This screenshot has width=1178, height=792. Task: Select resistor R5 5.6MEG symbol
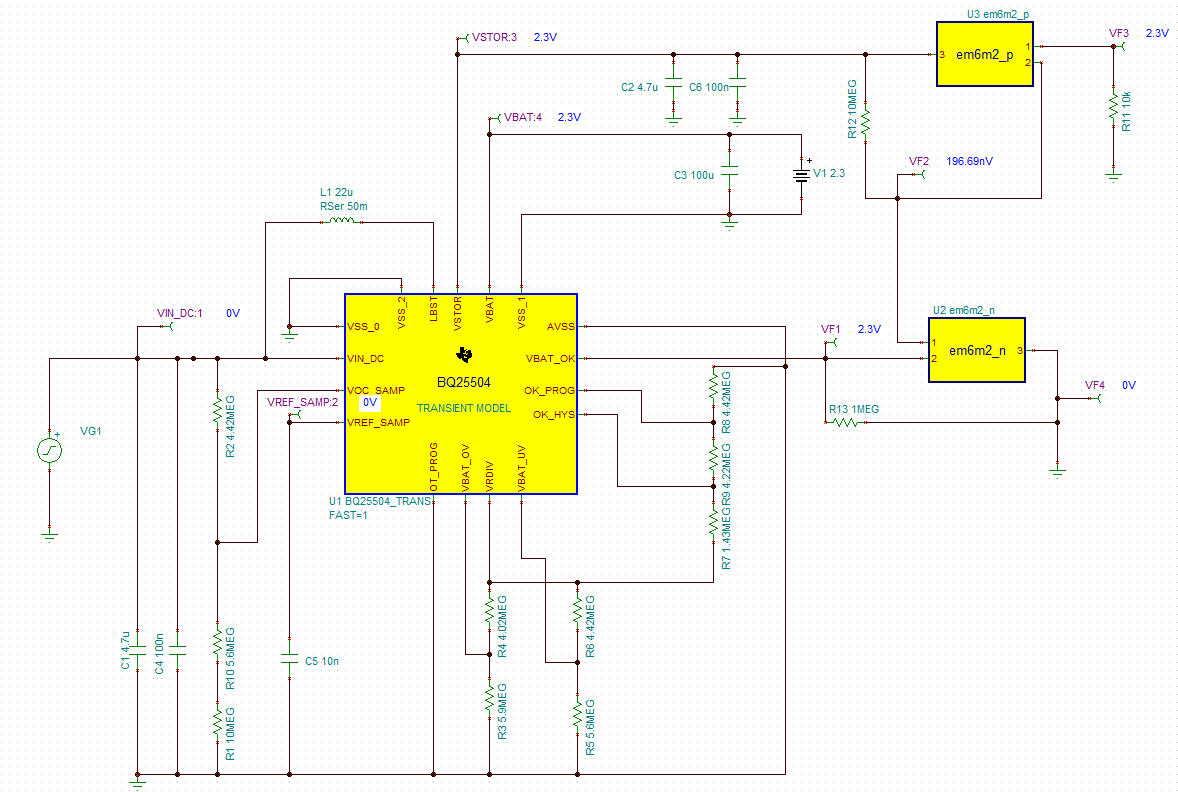(x=578, y=715)
